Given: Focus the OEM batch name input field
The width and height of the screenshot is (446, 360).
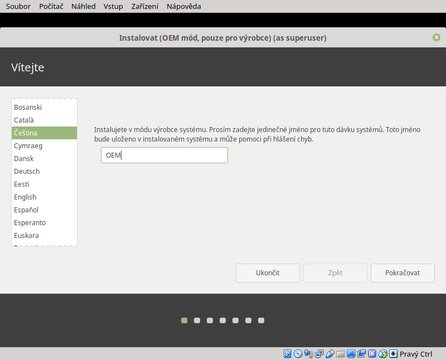Looking at the screenshot, I should coord(164,155).
